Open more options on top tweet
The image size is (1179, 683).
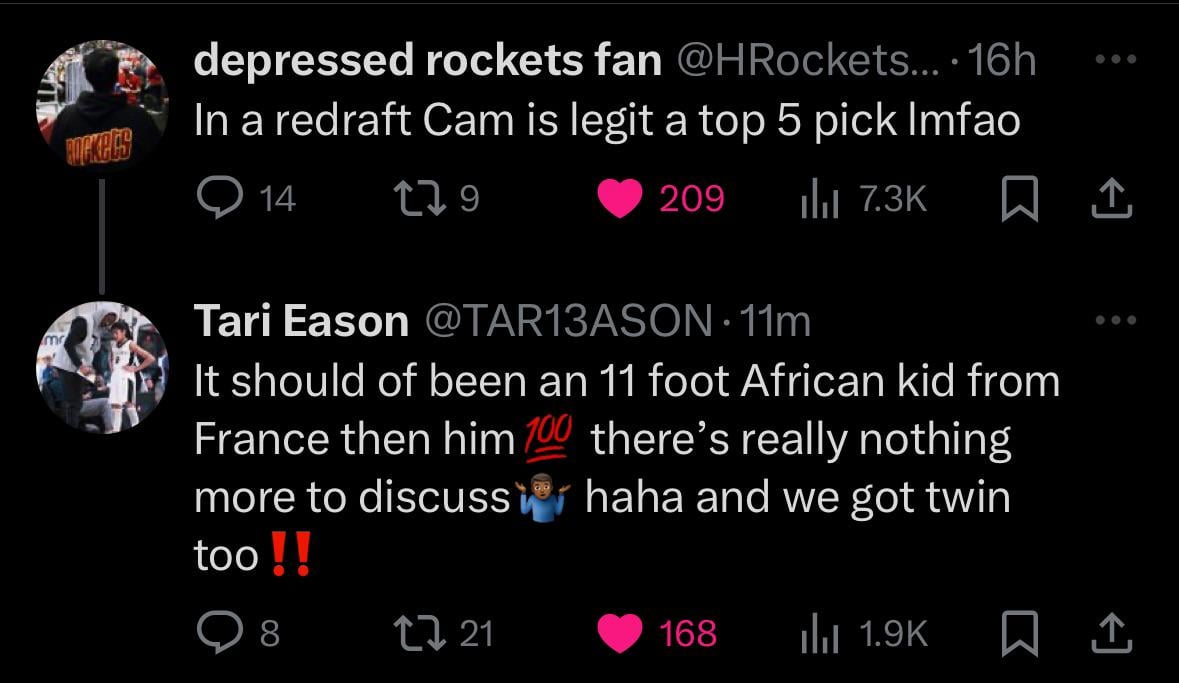point(1115,60)
